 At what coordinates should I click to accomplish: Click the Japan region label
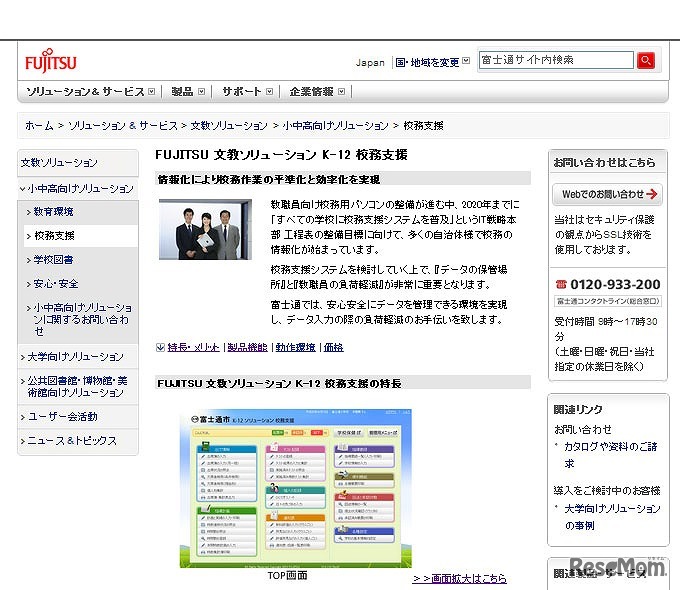[x=370, y=62]
